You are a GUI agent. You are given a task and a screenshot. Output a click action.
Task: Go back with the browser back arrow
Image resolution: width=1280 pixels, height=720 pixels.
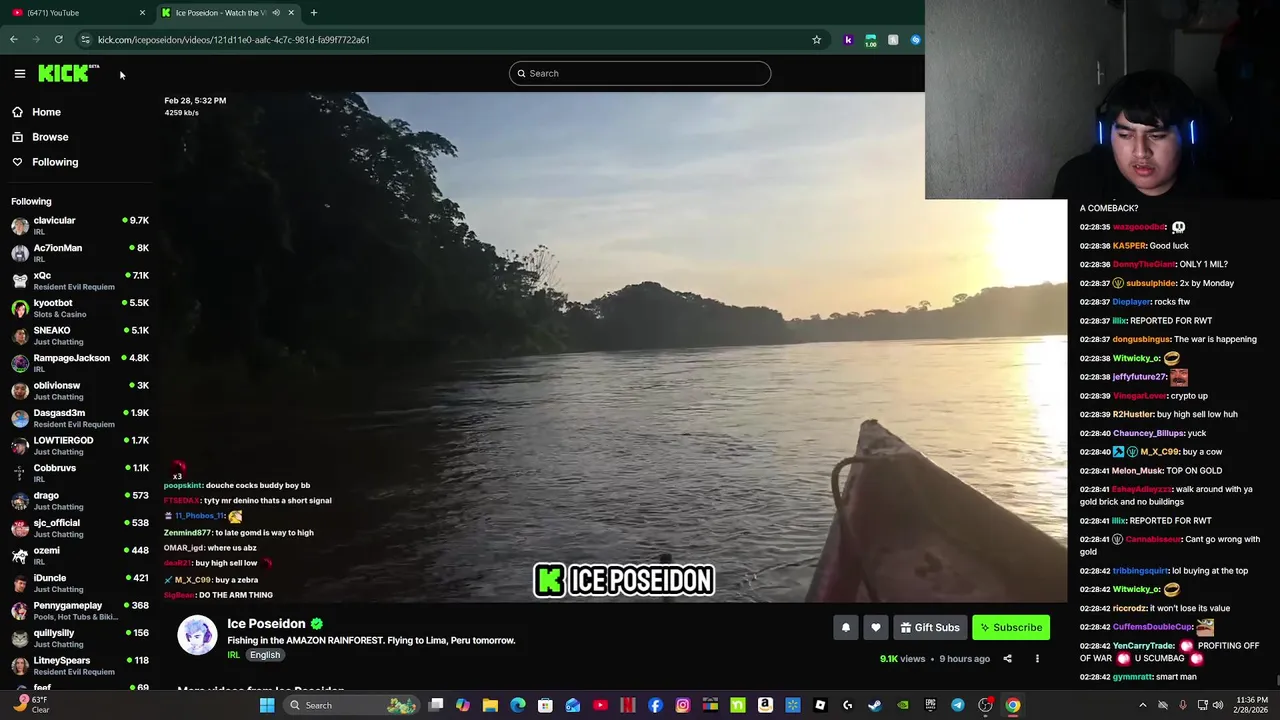(x=14, y=40)
